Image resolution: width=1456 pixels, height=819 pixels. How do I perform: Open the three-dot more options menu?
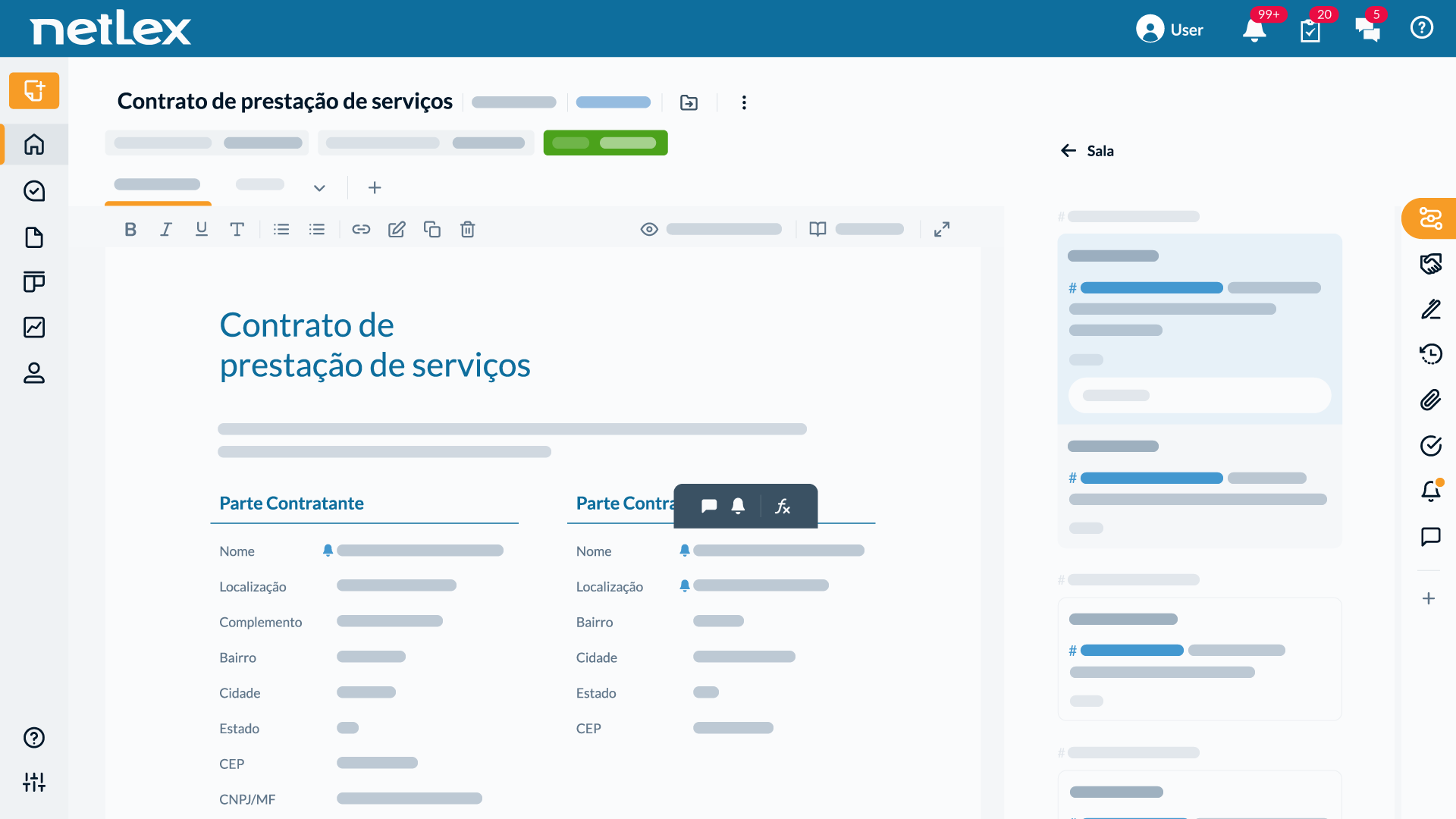coord(744,102)
